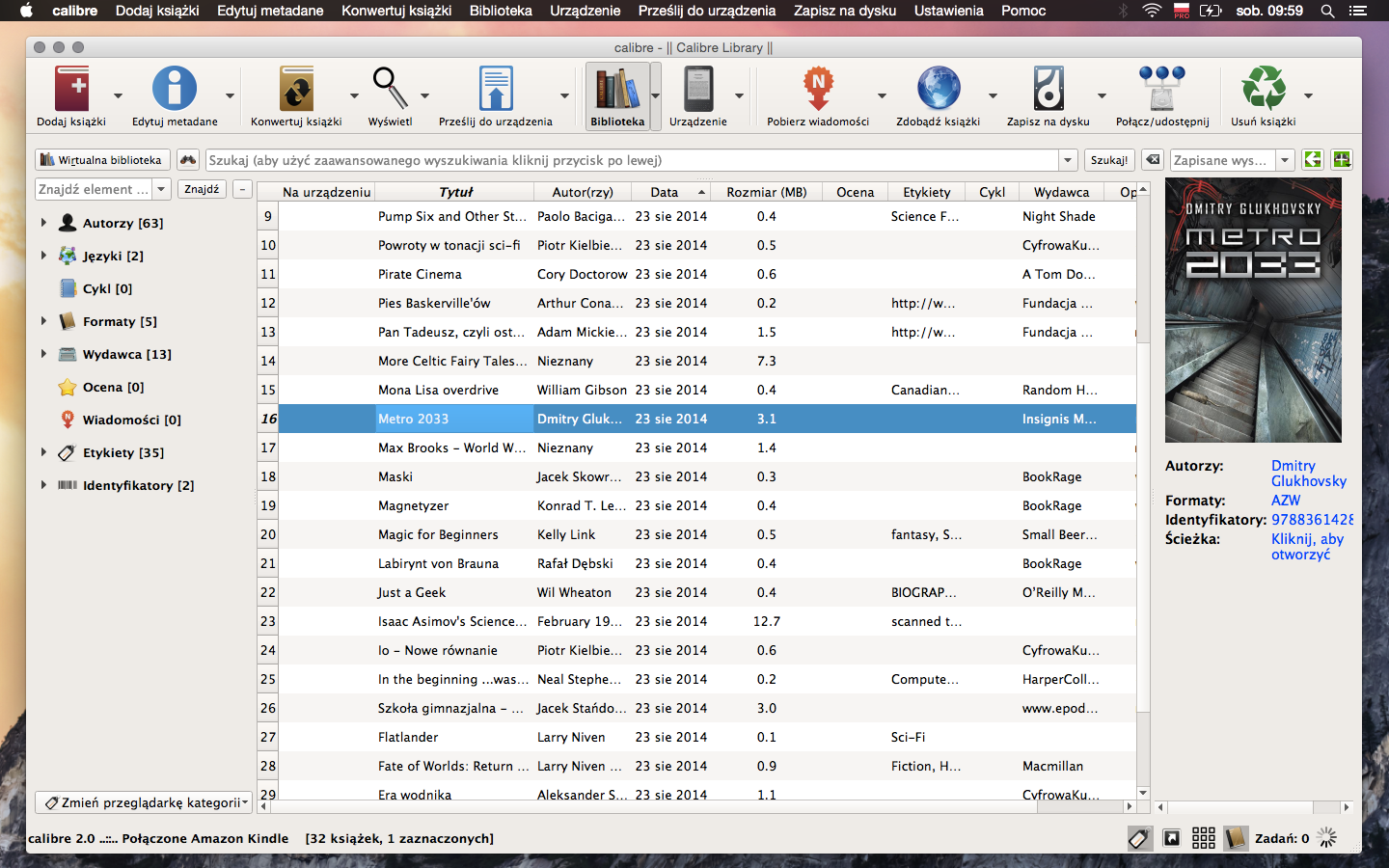Open the Apple menu
This screenshot has height=868, width=1389.
[x=26, y=11]
